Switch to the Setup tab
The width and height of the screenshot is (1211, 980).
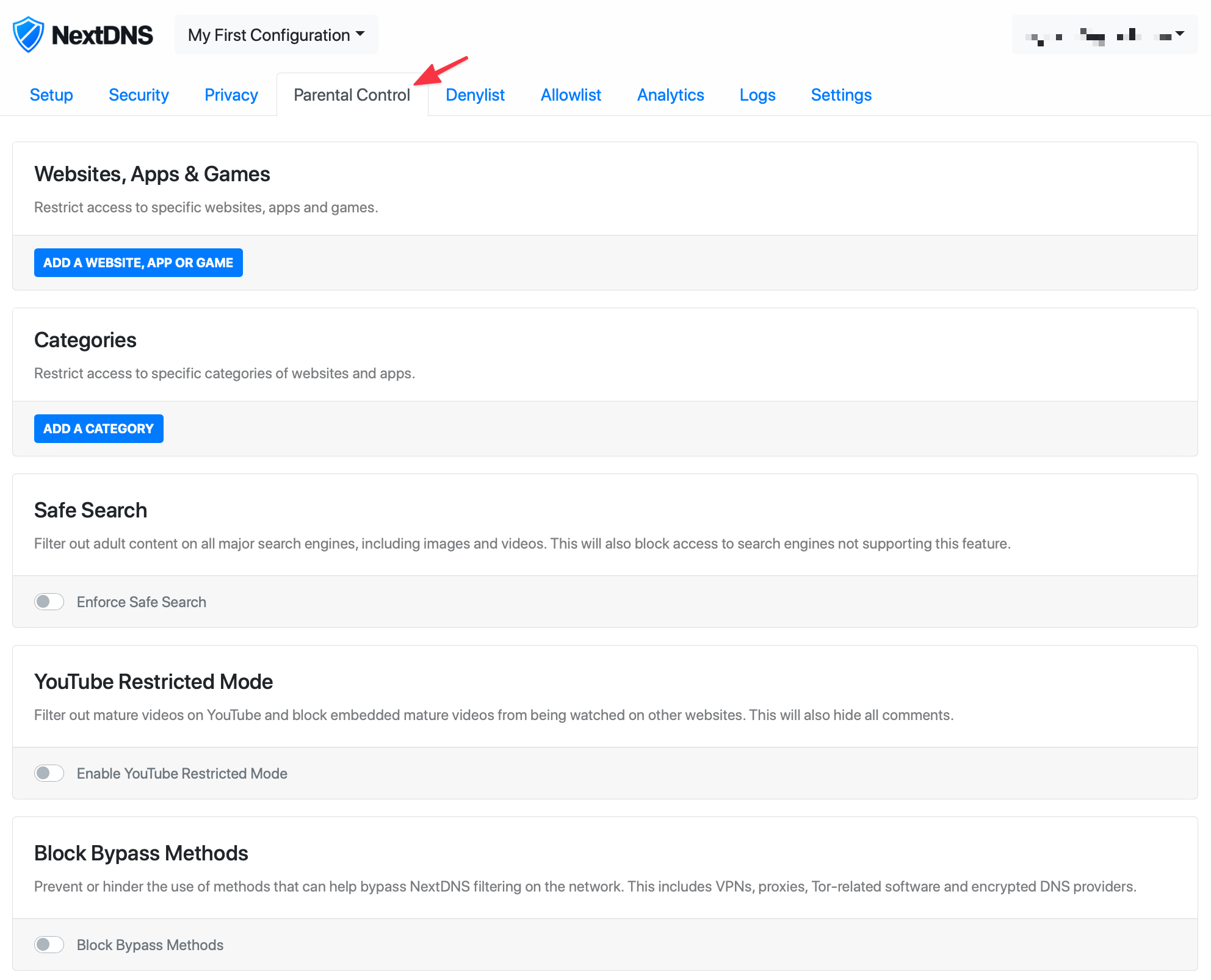[x=51, y=95]
